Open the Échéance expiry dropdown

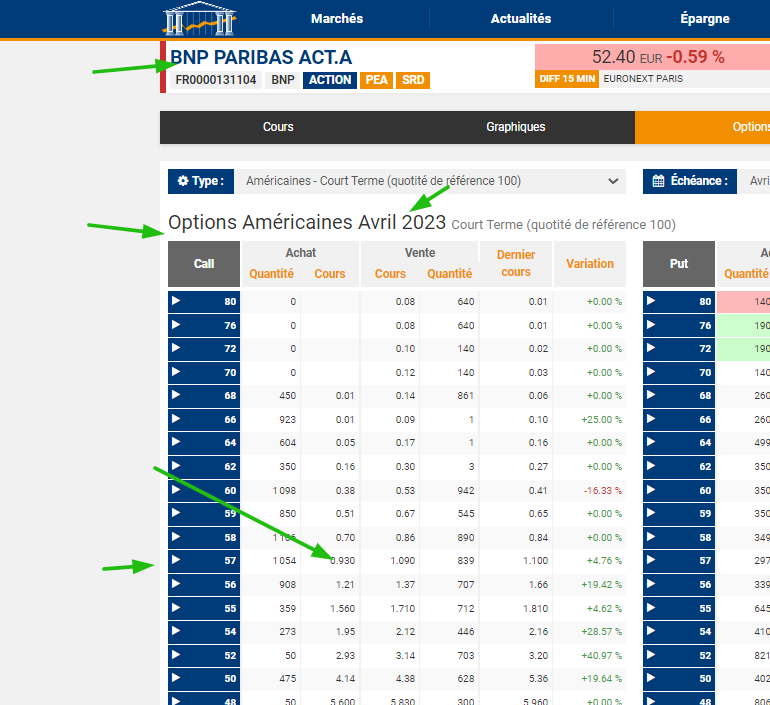click(x=757, y=181)
